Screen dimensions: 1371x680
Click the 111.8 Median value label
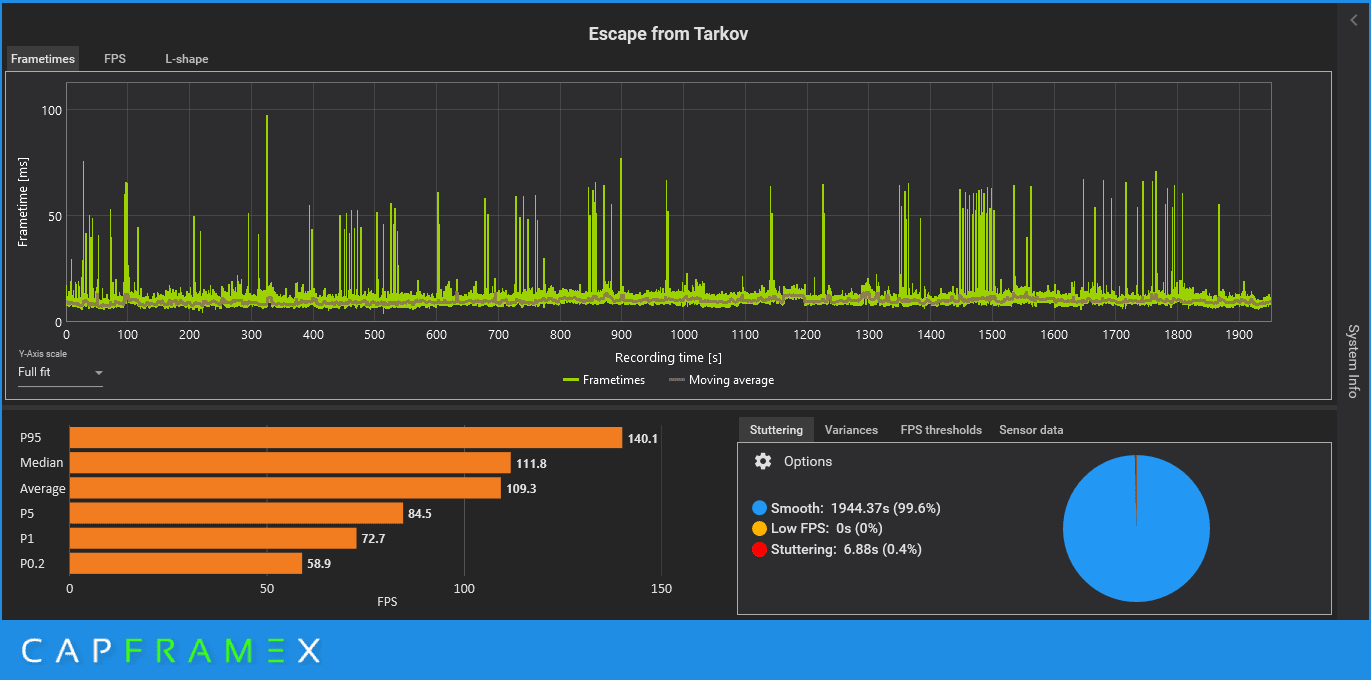point(531,463)
